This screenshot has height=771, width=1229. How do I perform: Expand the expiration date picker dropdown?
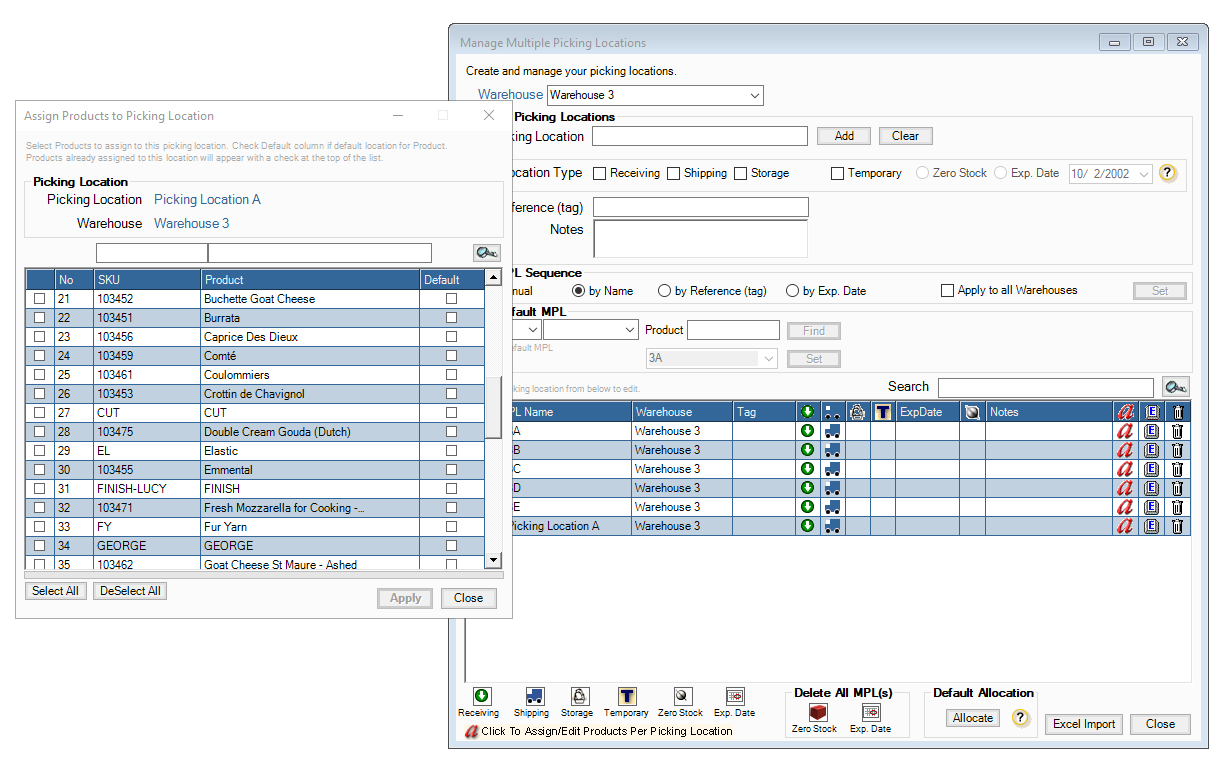click(x=1144, y=174)
